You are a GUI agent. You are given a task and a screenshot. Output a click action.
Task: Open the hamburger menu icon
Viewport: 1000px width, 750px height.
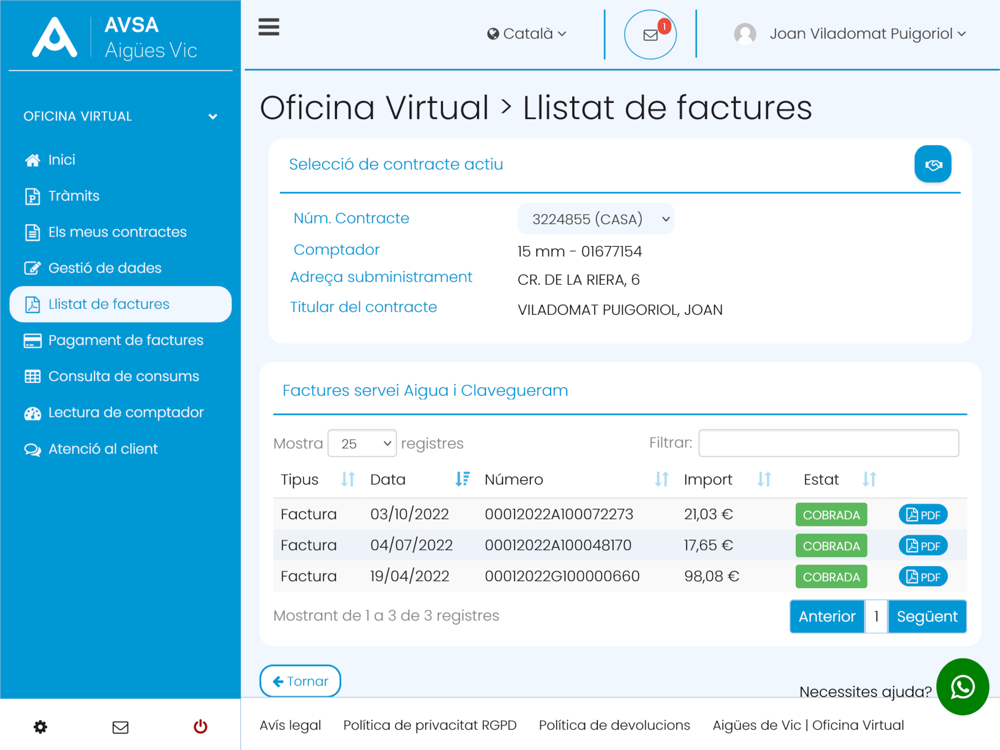click(x=268, y=27)
